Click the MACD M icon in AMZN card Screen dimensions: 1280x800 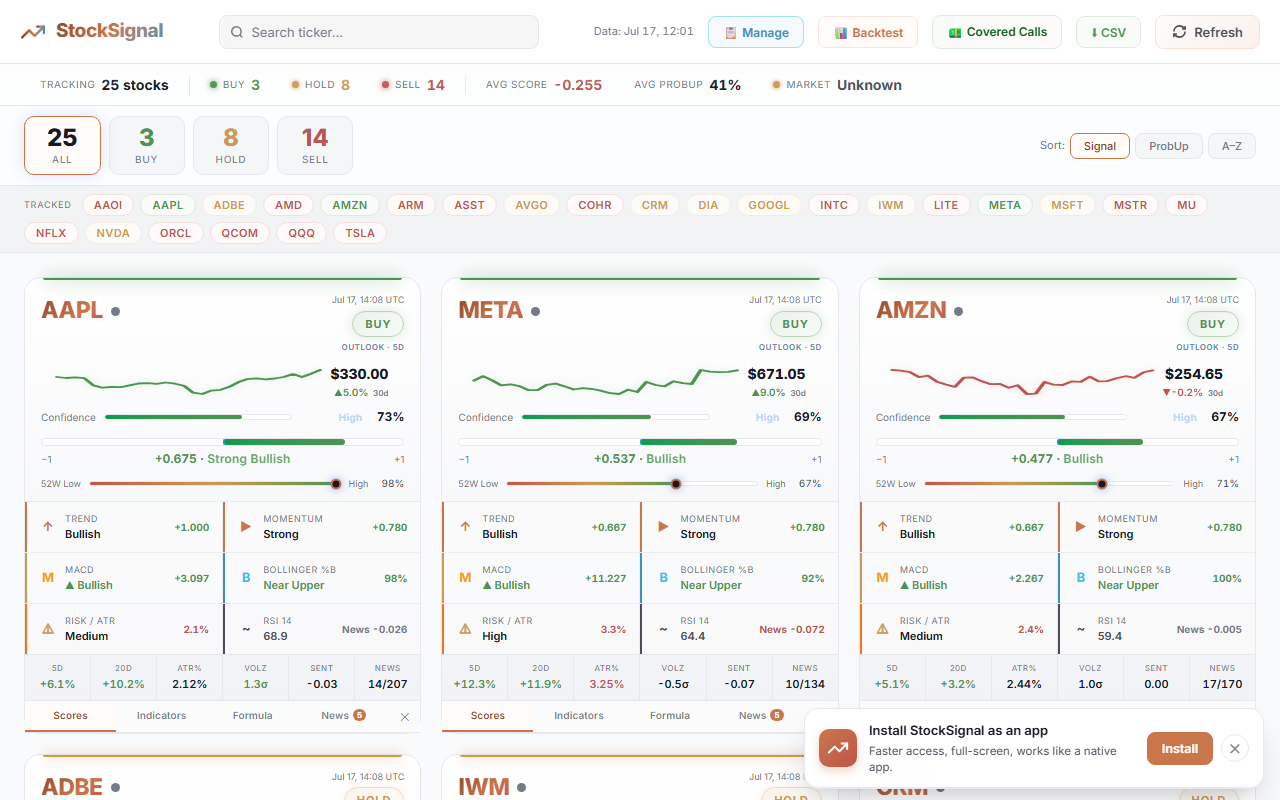882,577
